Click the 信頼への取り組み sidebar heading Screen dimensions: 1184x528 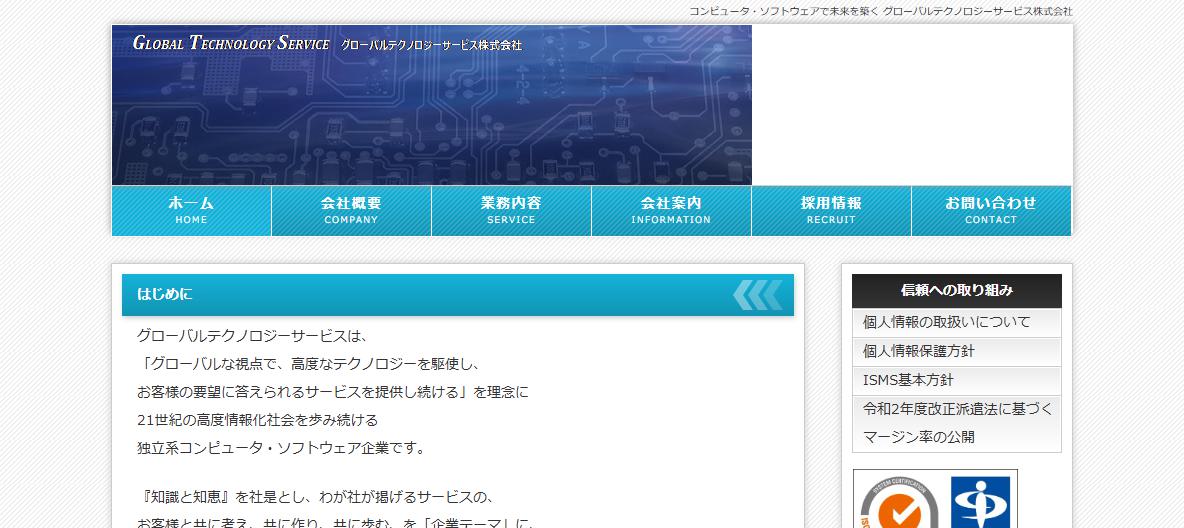(957, 291)
